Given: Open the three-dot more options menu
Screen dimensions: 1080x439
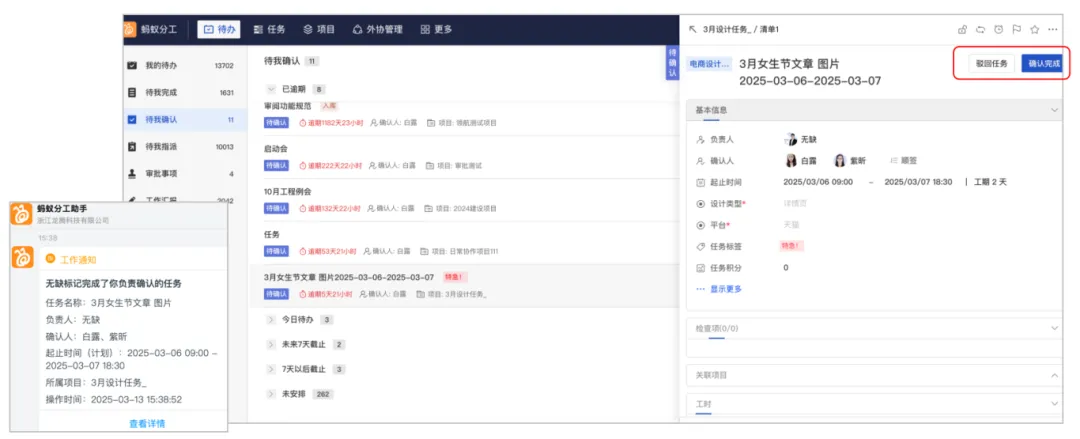Looking at the screenshot, I should (1052, 30).
